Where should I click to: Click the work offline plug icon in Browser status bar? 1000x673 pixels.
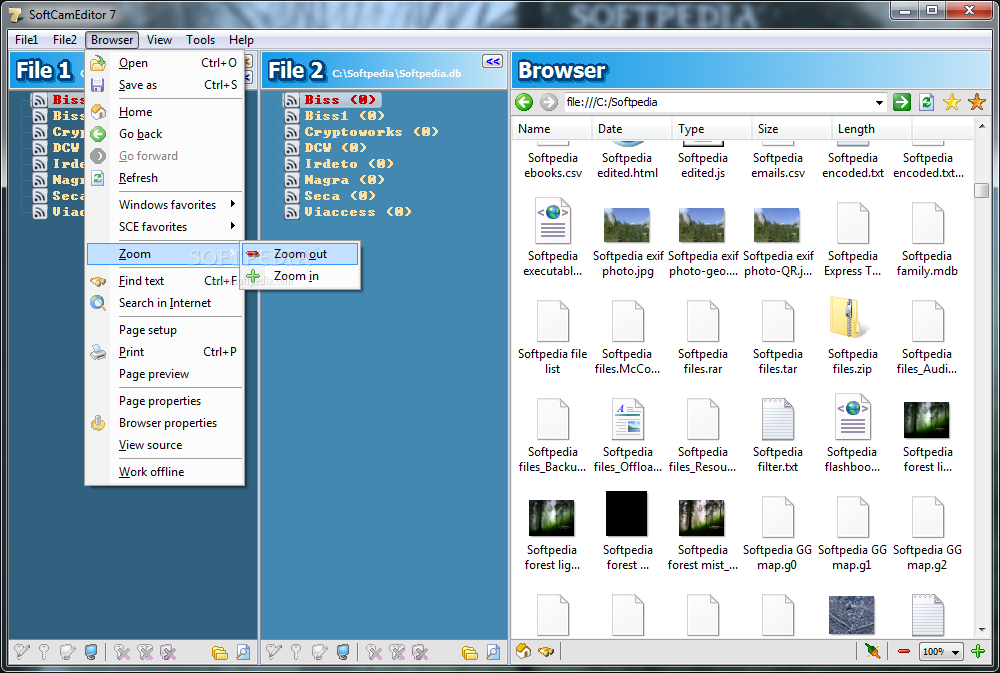[x=872, y=651]
